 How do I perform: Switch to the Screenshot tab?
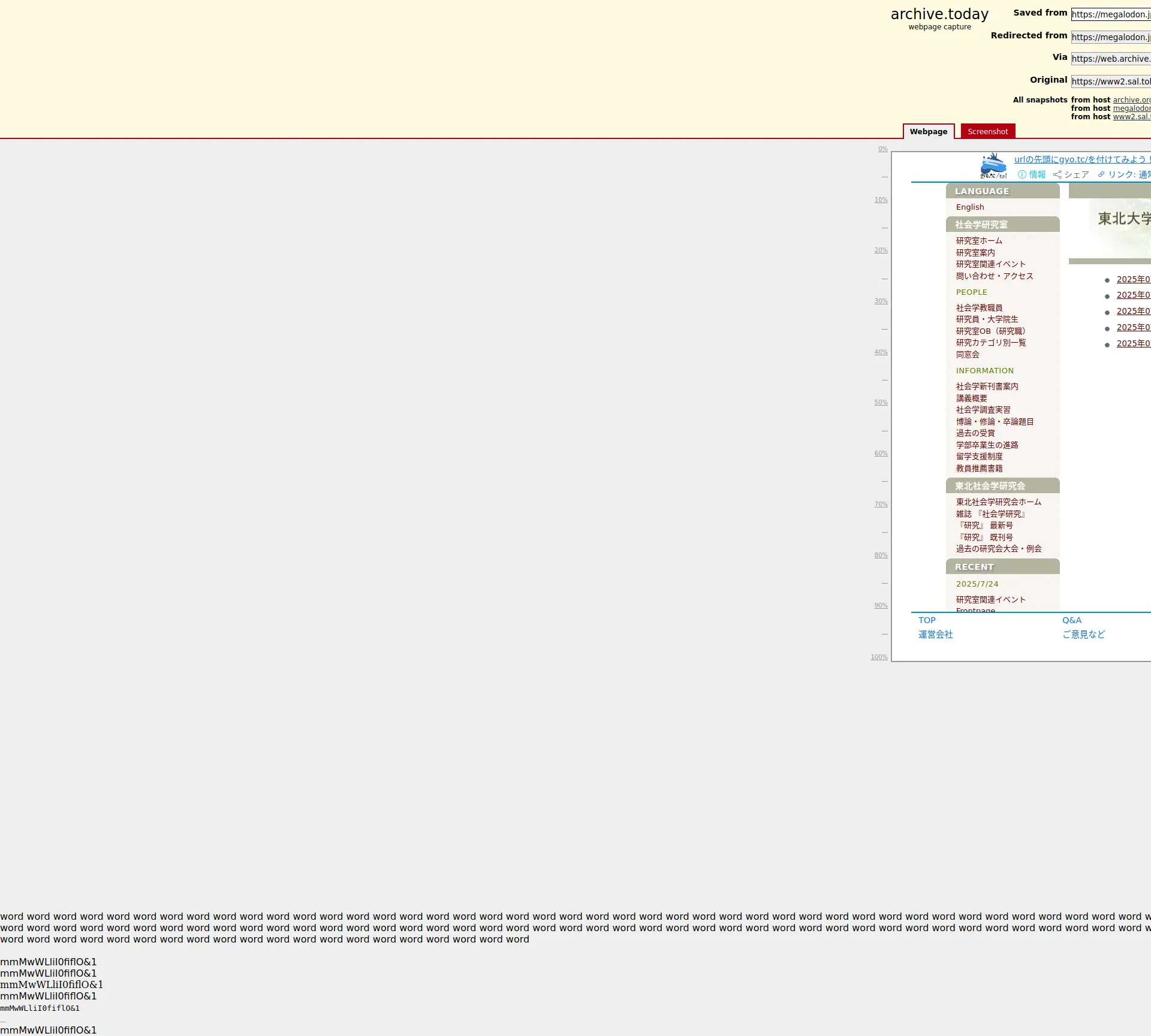987,132
